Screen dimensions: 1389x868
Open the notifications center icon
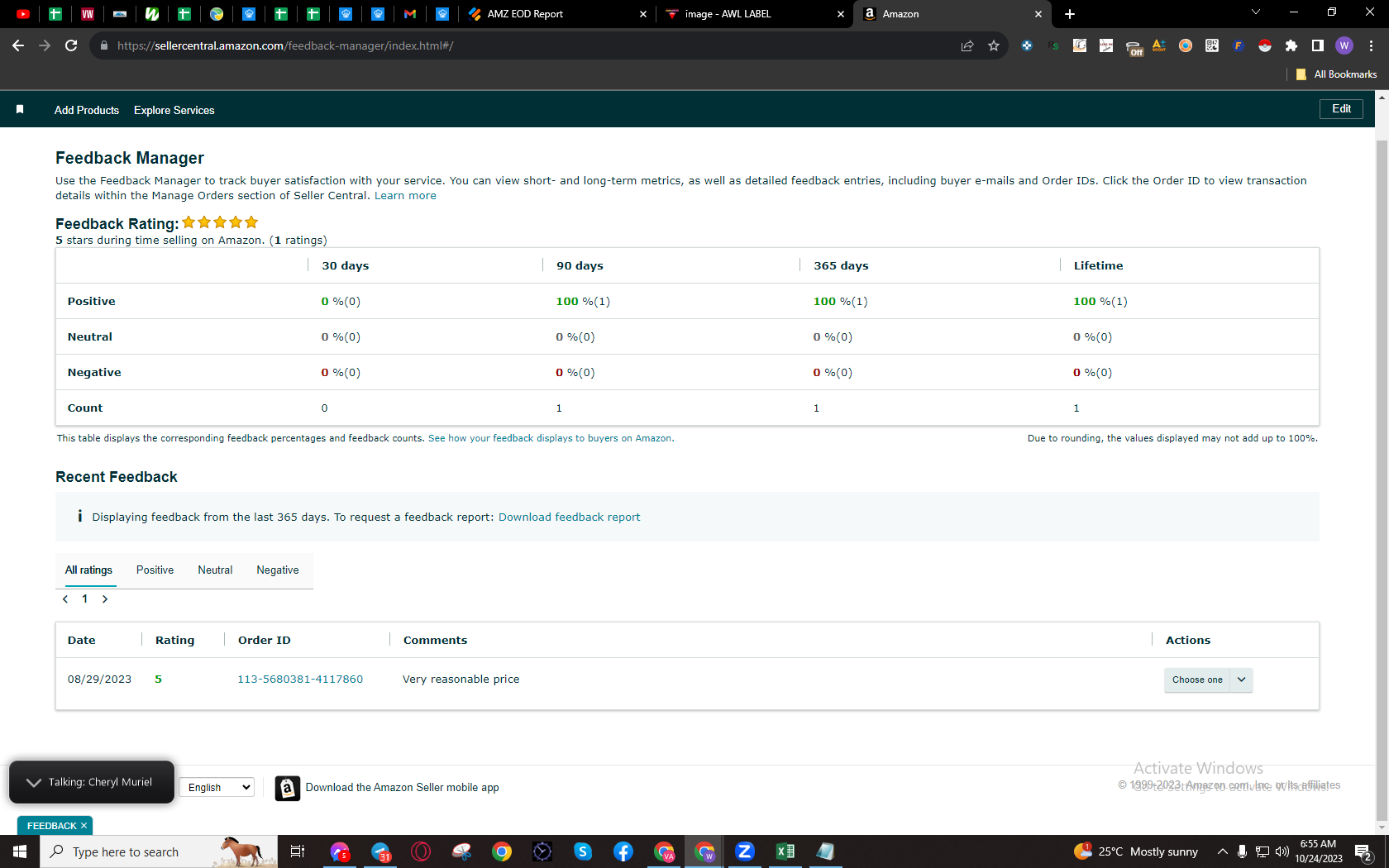(x=1363, y=851)
